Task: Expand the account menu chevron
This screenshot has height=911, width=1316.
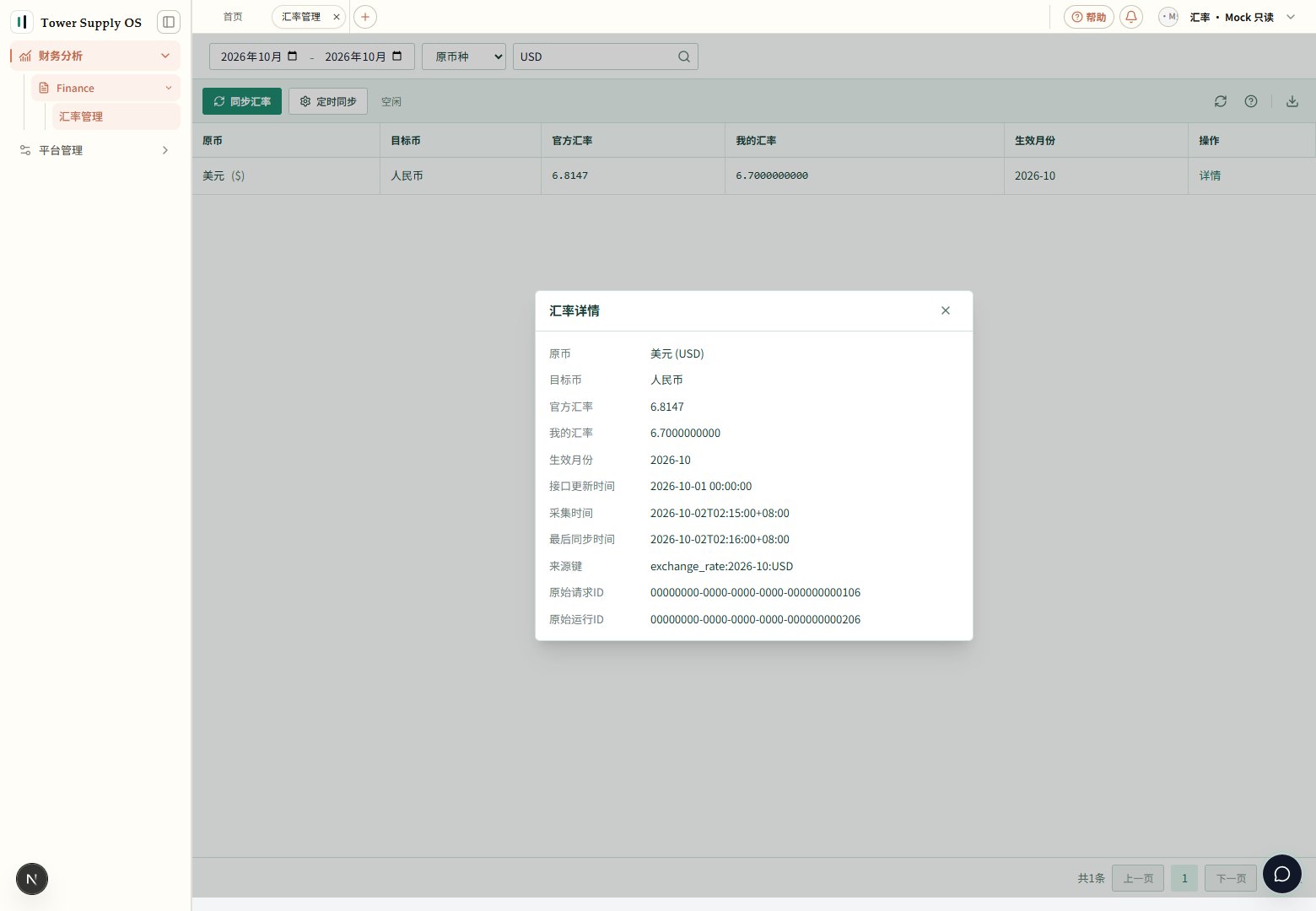Action: [x=1291, y=17]
